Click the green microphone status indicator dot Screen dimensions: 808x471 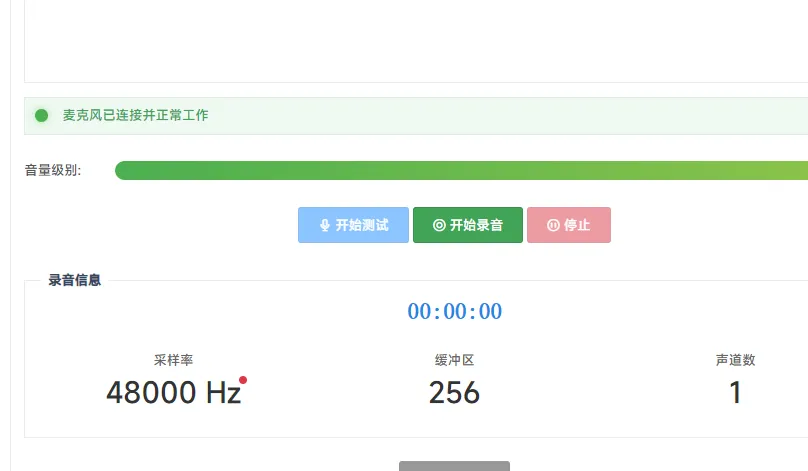click(x=42, y=115)
